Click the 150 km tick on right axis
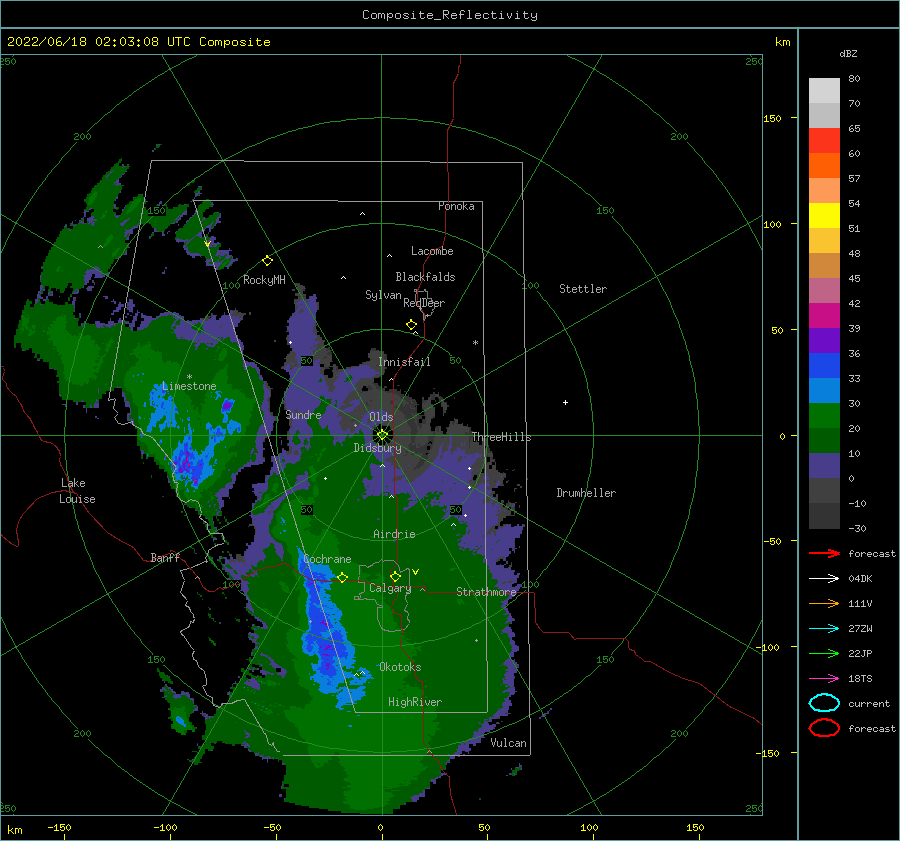The height and width of the screenshot is (841, 900). click(773, 118)
